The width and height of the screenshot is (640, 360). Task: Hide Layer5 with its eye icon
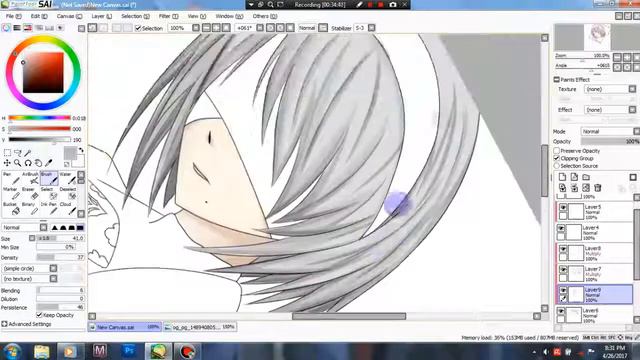[x=563, y=208]
